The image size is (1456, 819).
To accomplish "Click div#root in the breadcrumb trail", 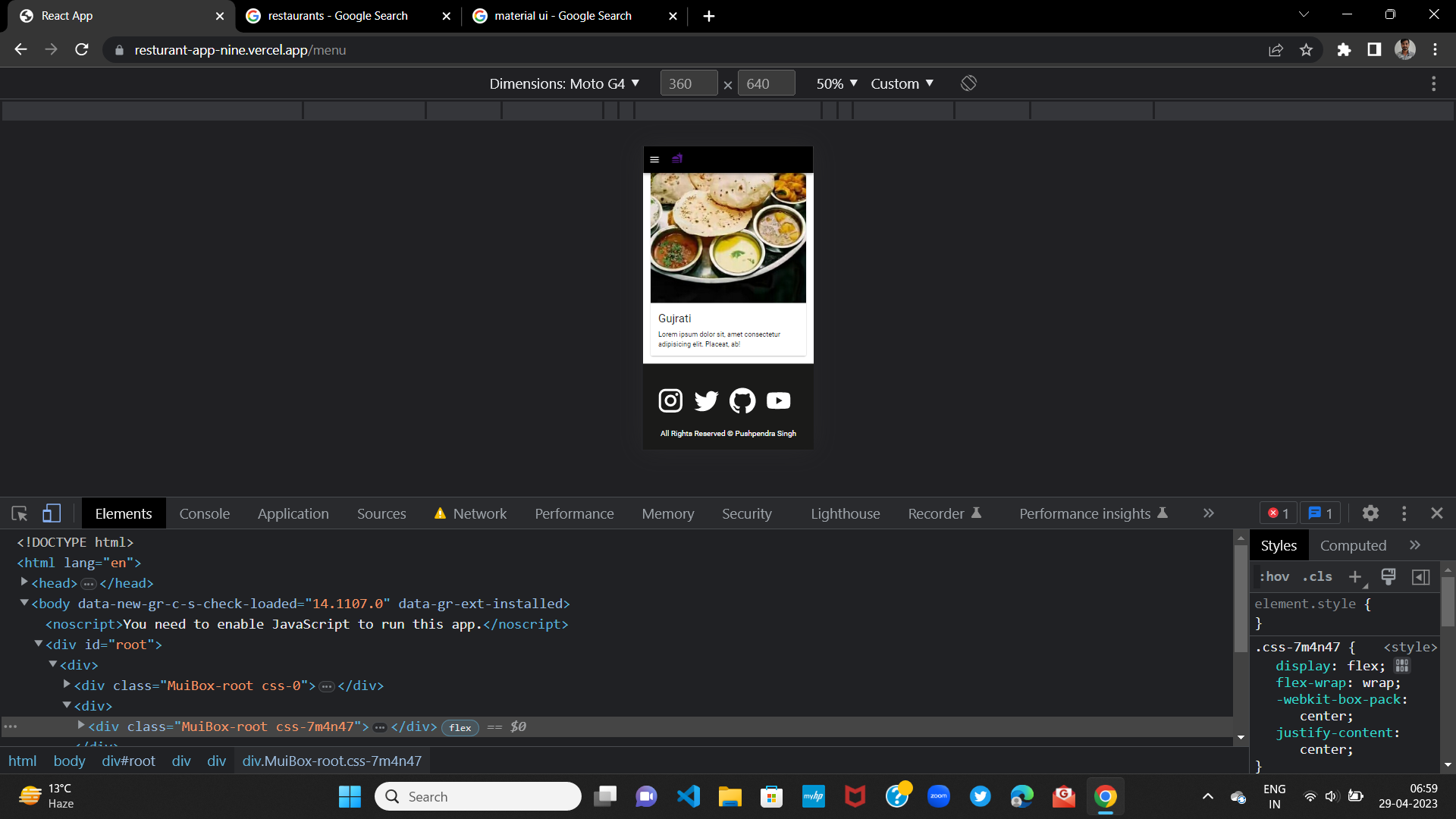I will click(x=128, y=761).
